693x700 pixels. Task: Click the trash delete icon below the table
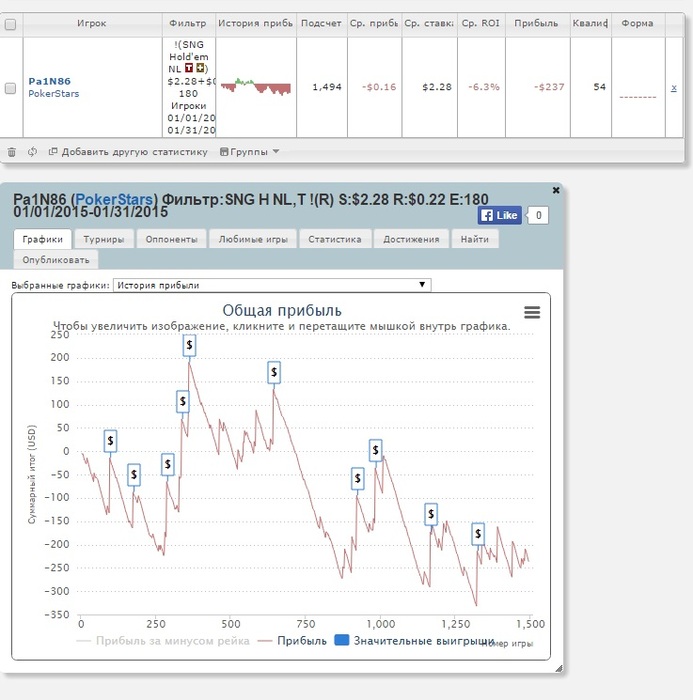[x=12, y=152]
